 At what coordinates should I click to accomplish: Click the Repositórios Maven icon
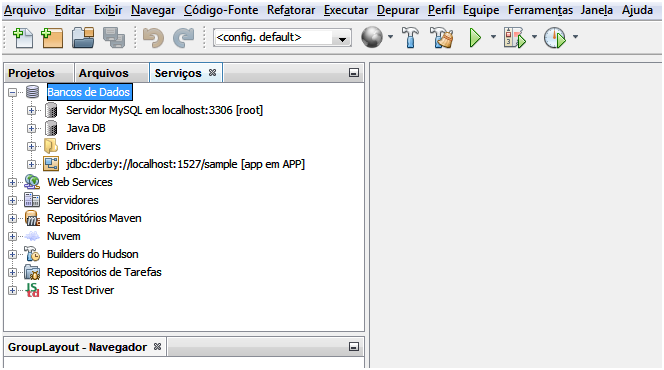click(x=32, y=218)
